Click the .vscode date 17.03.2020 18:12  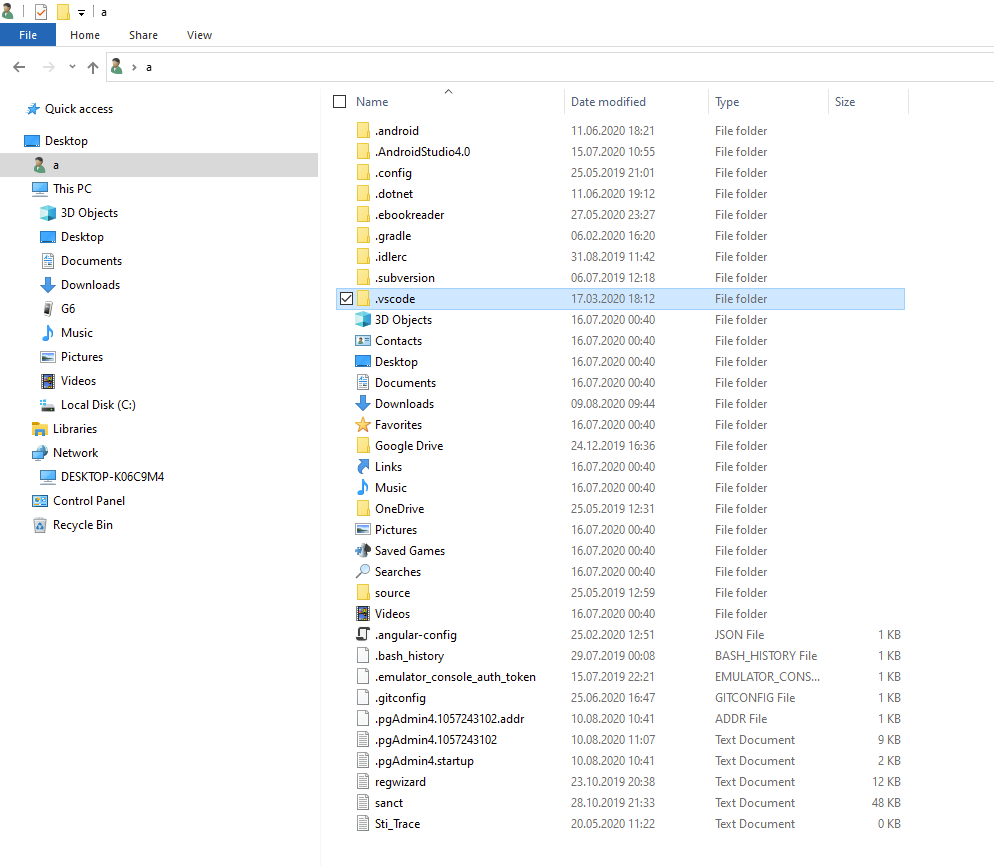point(613,299)
